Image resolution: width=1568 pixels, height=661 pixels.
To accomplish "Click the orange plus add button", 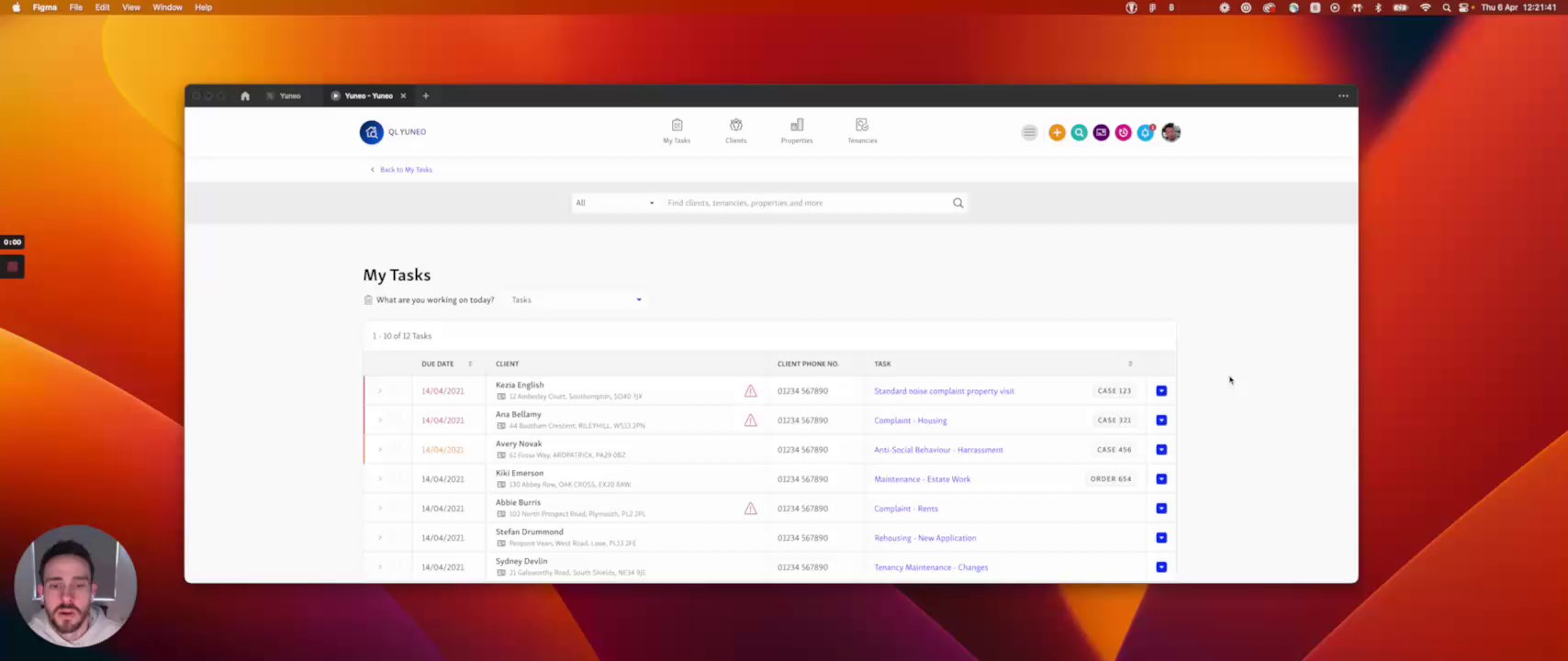I will 1057,133.
